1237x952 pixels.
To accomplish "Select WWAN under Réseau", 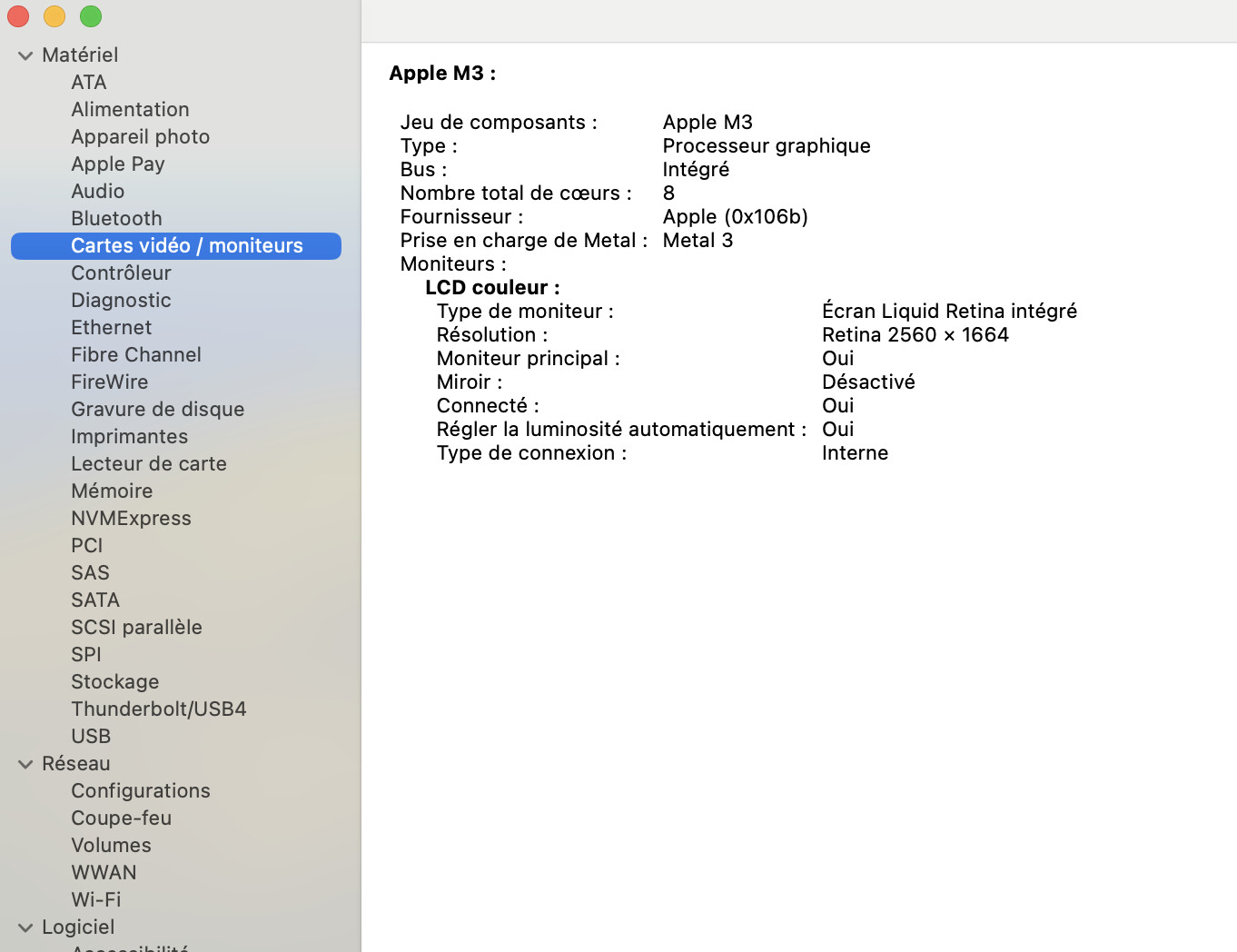I will click(104, 872).
